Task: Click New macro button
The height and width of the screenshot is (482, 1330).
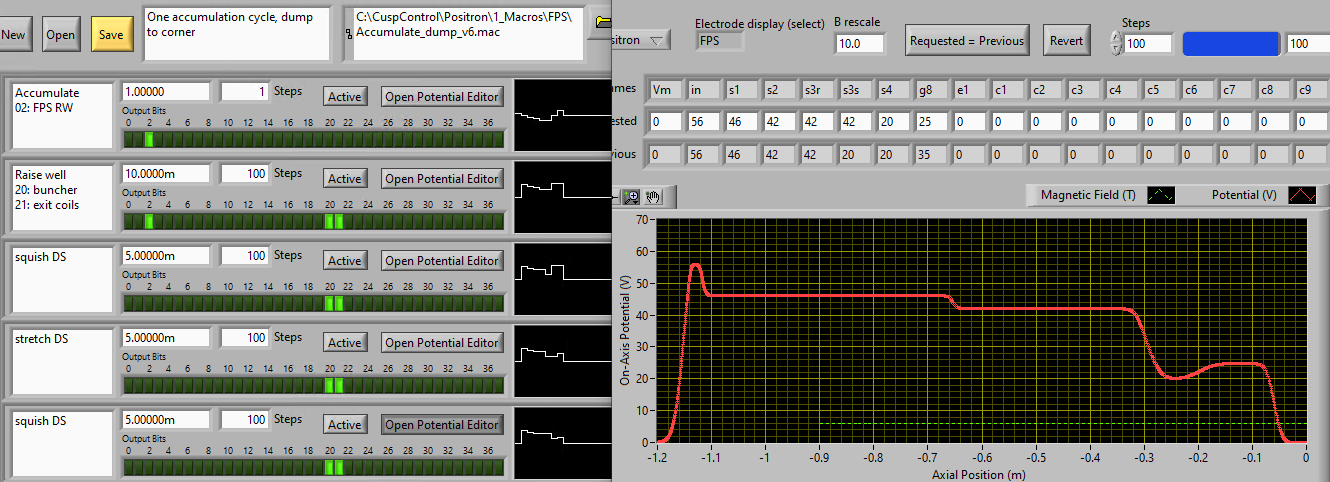Action: coord(14,34)
